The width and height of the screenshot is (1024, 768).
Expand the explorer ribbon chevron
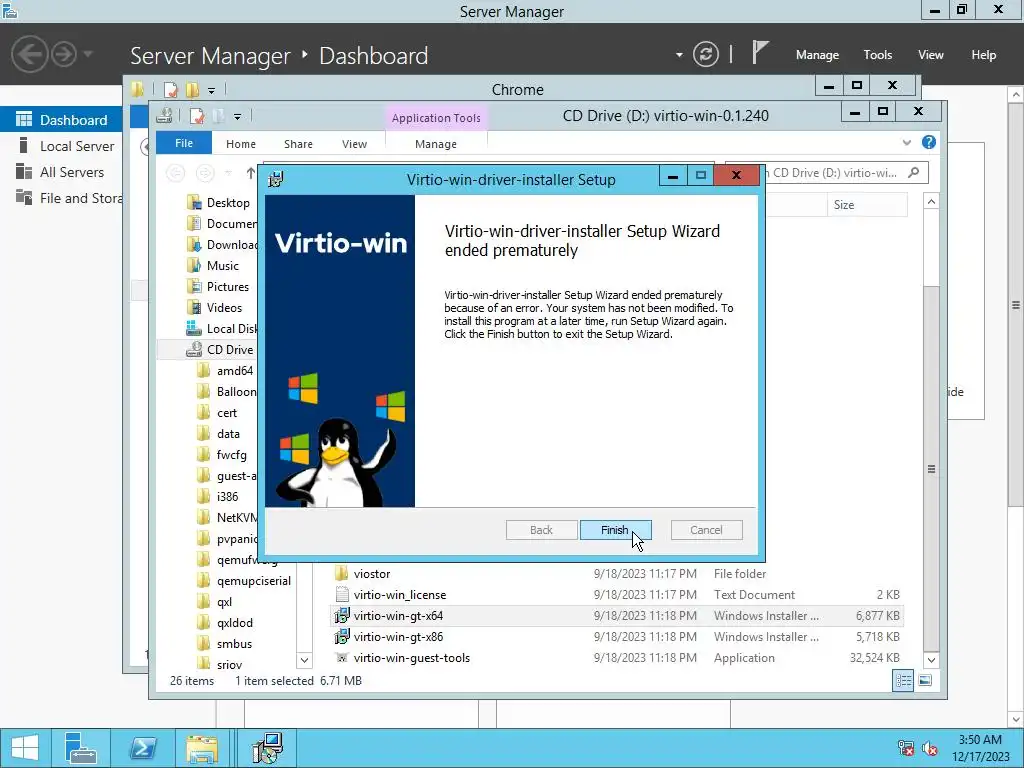point(906,142)
